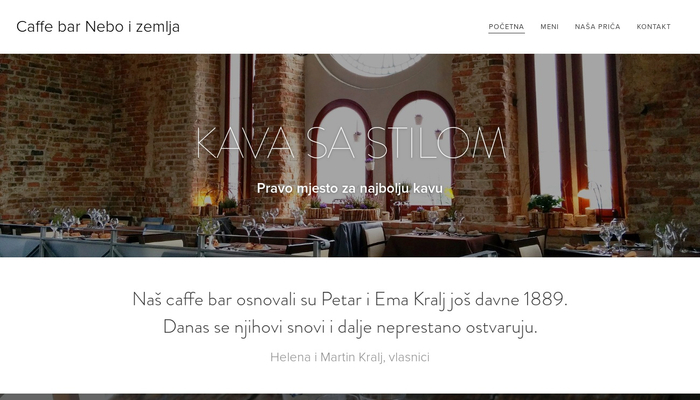
Task: Go to the MENI page
Action: [549, 27]
